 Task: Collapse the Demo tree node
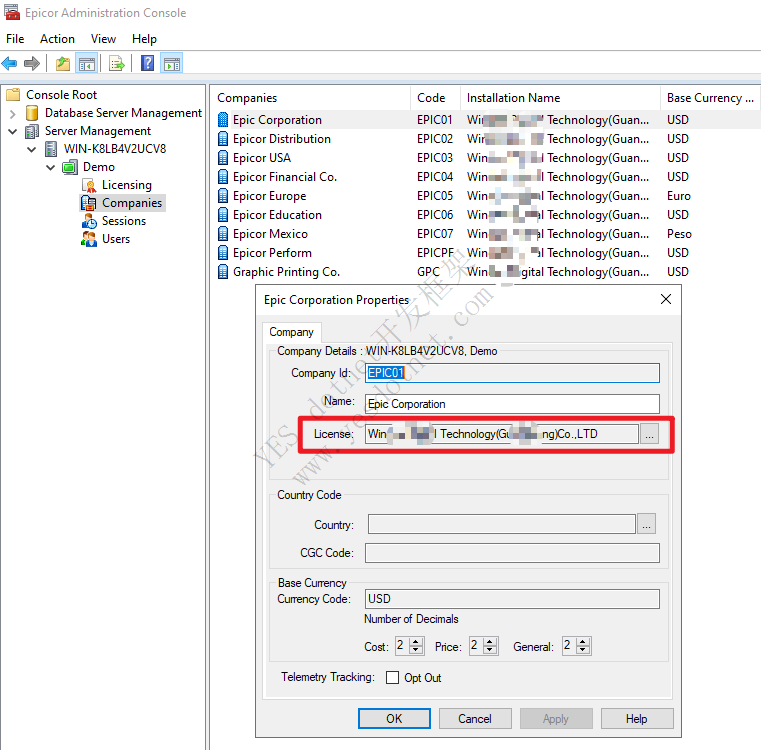(x=50, y=167)
